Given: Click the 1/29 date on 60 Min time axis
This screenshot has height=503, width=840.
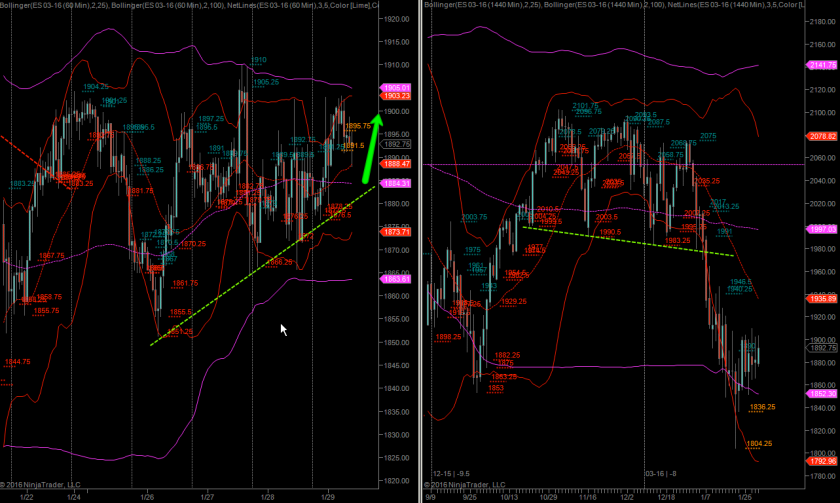Looking at the screenshot, I should pyautogui.click(x=328, y=497).
